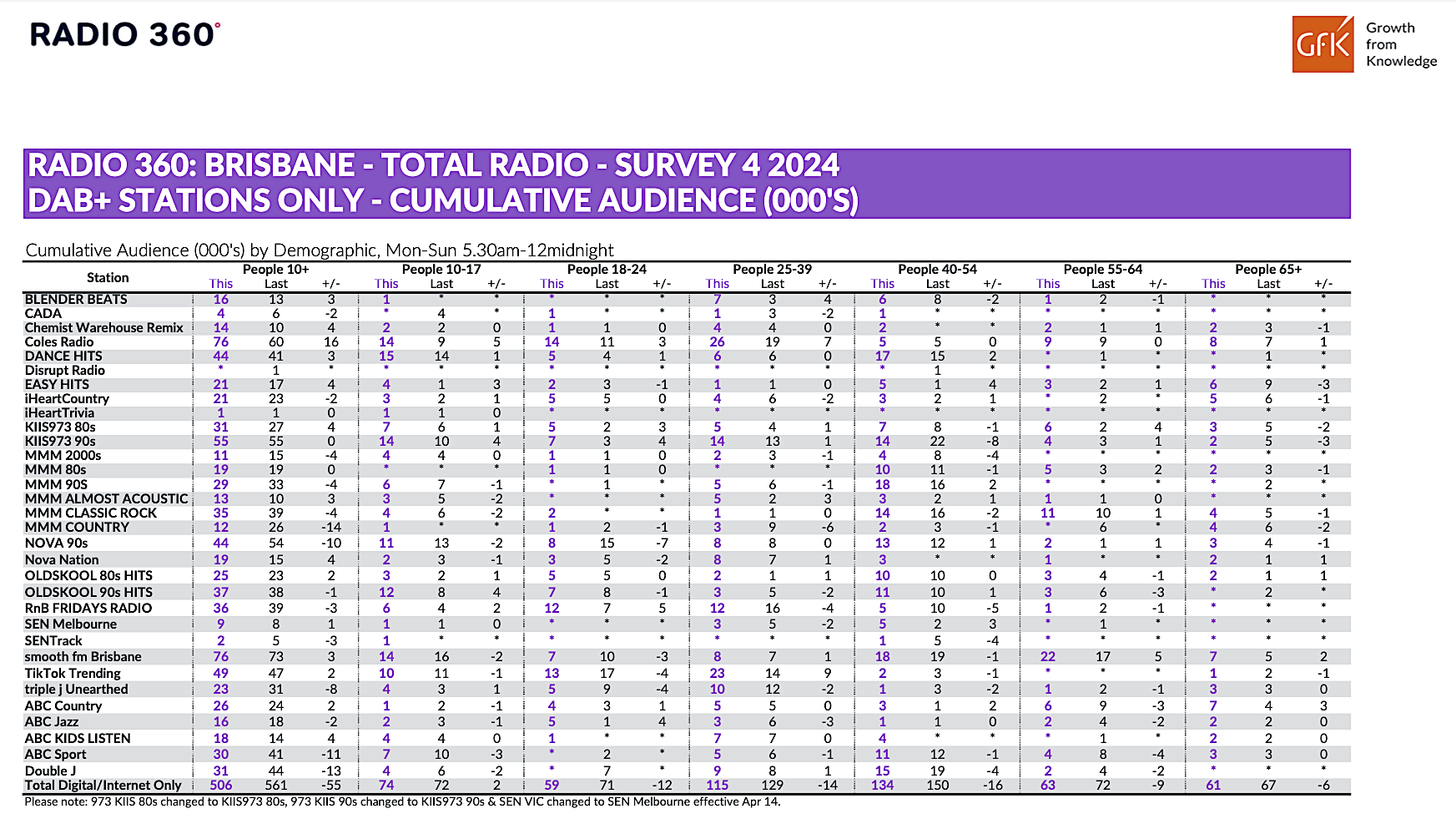Select the MMM CLASSIC ROCK row label
Viewport: 1456px width, 829px height.
tap(90, 513)
